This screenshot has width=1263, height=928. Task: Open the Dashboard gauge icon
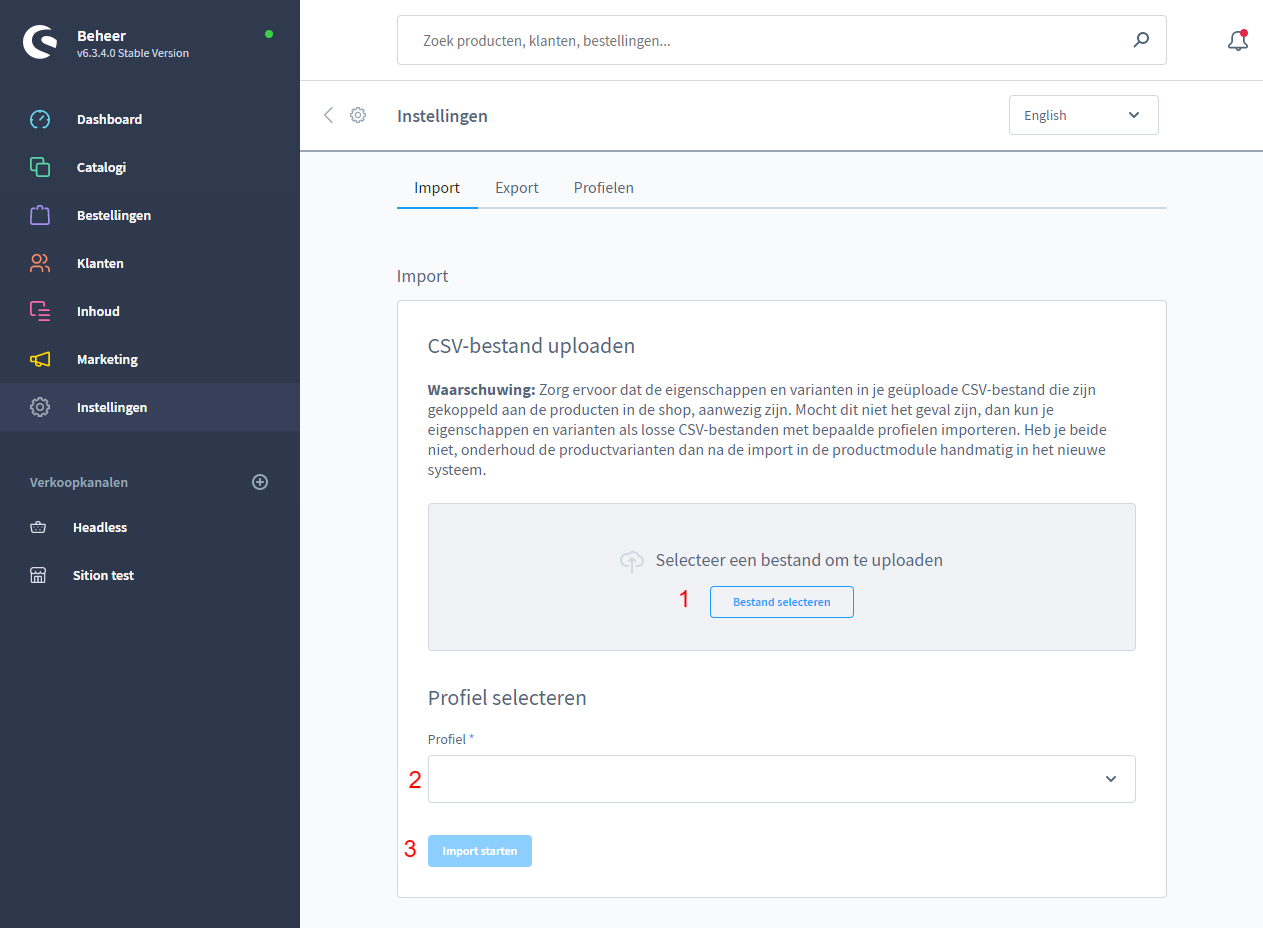40,119
